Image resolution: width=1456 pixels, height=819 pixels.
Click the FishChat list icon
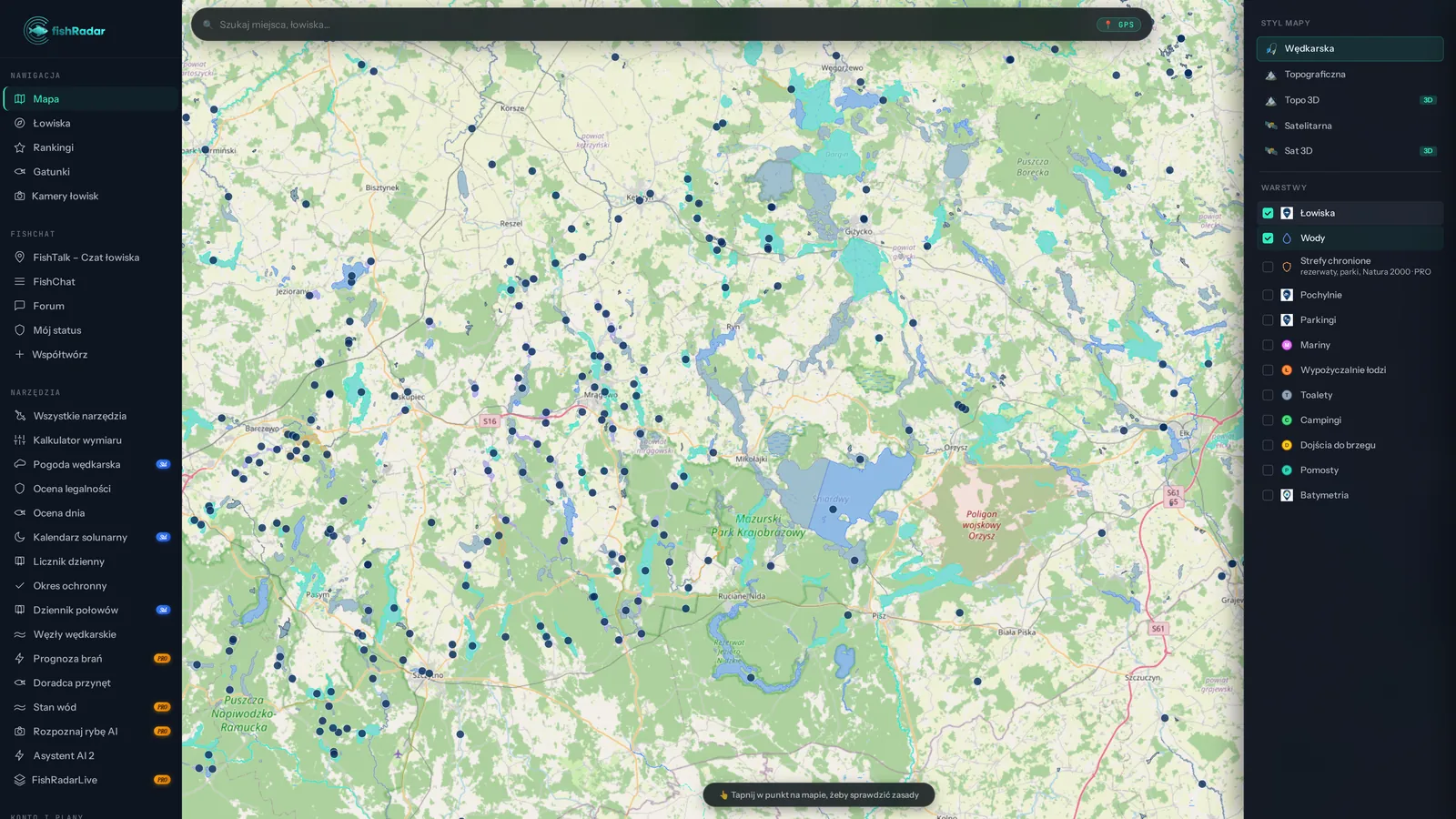[x=20, y=282]
